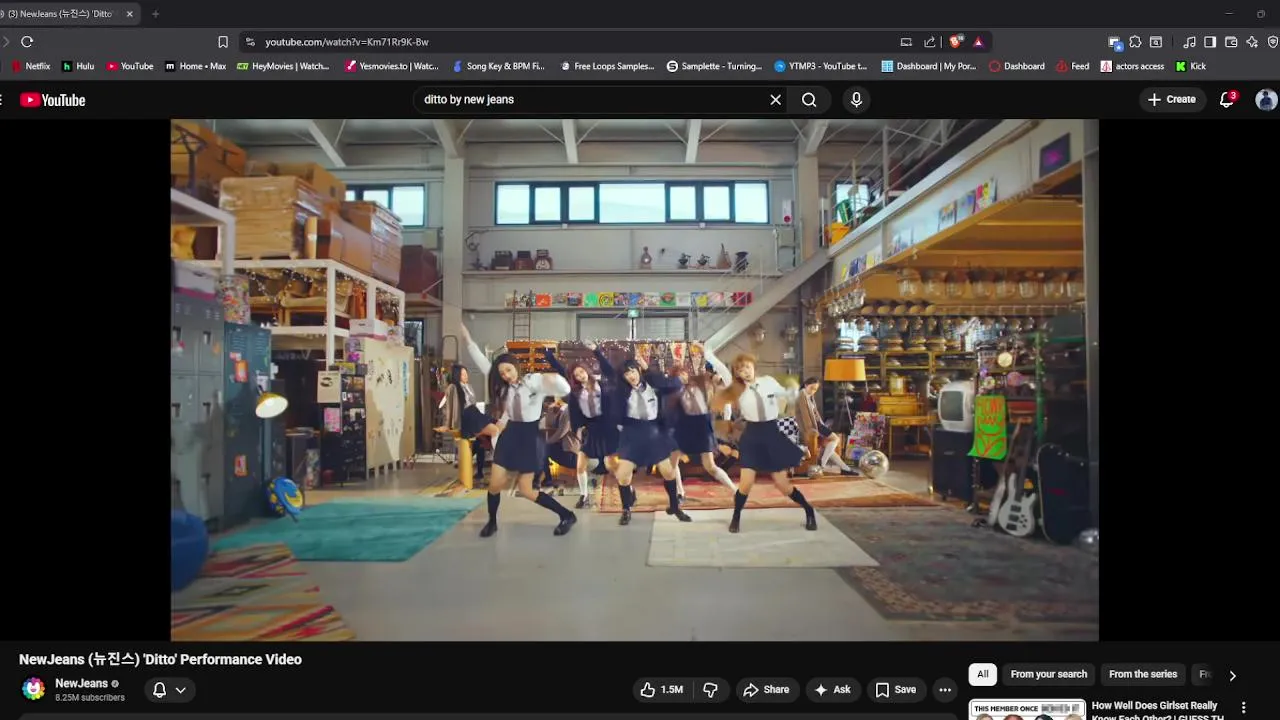Click the video player to pause playback
This screenshot has width=1280, height=720.
click(x=634, y=380)
